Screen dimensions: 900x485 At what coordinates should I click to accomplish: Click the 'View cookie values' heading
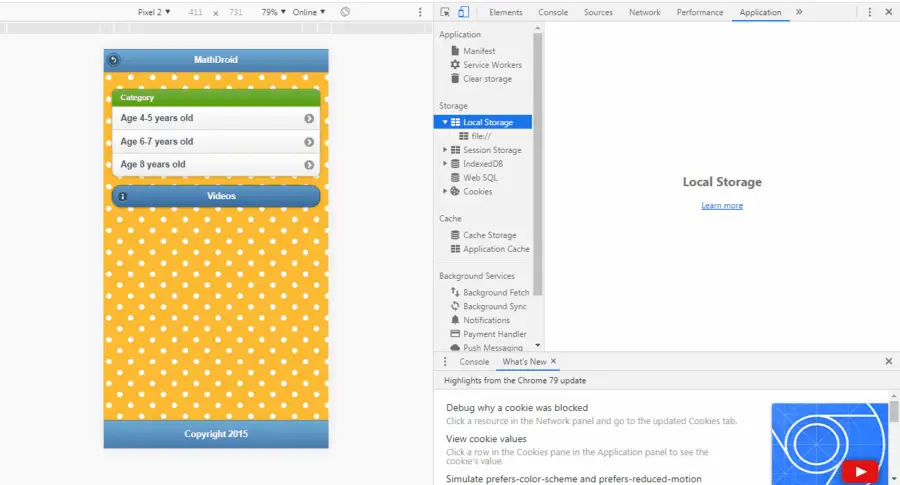(486, 439)
